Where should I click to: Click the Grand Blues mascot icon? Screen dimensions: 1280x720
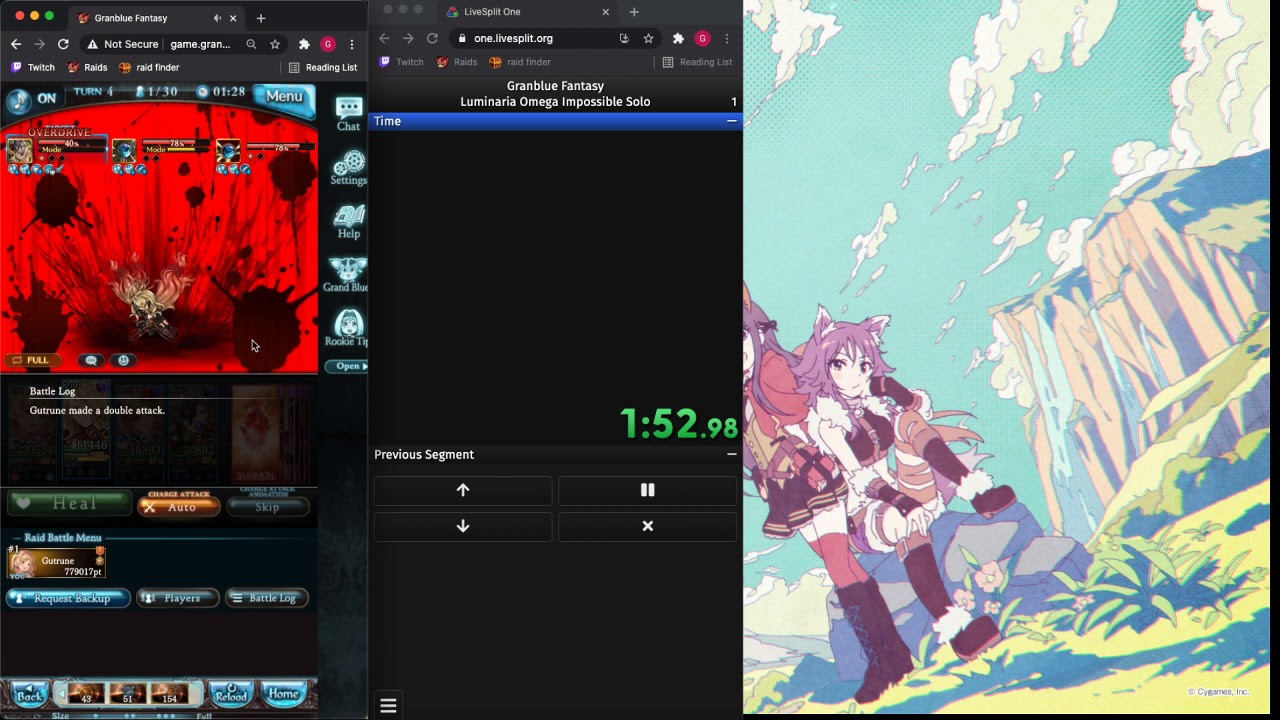point(347,275)
